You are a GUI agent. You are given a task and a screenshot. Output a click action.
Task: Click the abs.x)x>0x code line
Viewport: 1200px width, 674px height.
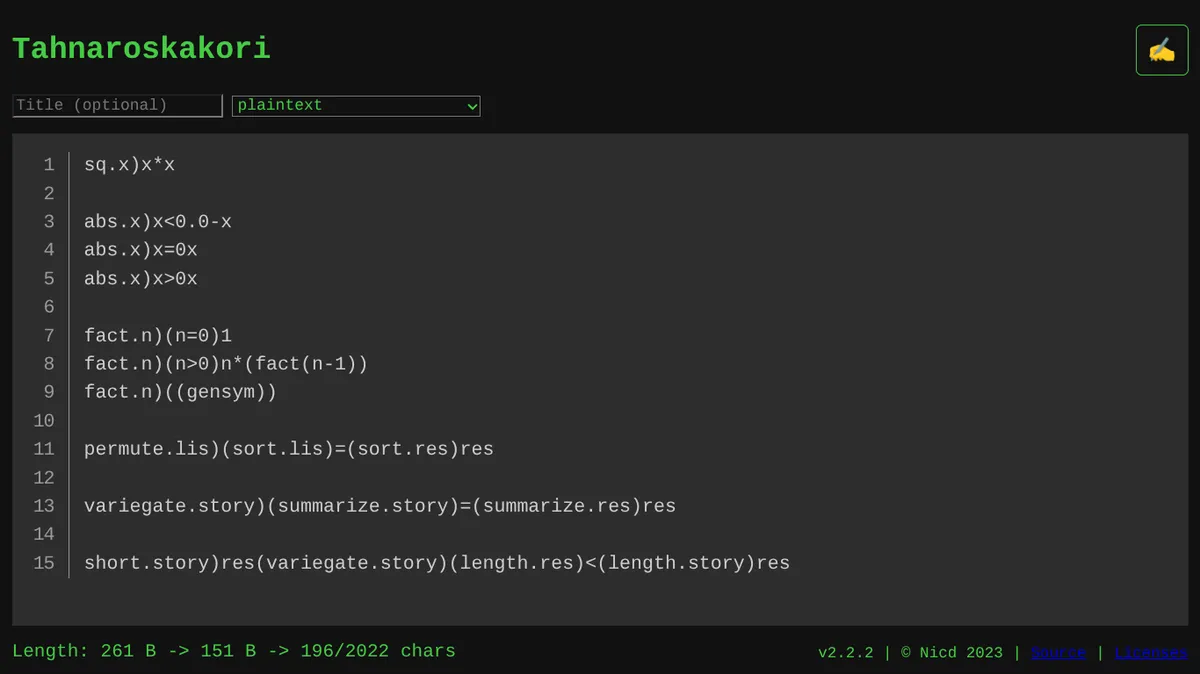click(141, 279)
